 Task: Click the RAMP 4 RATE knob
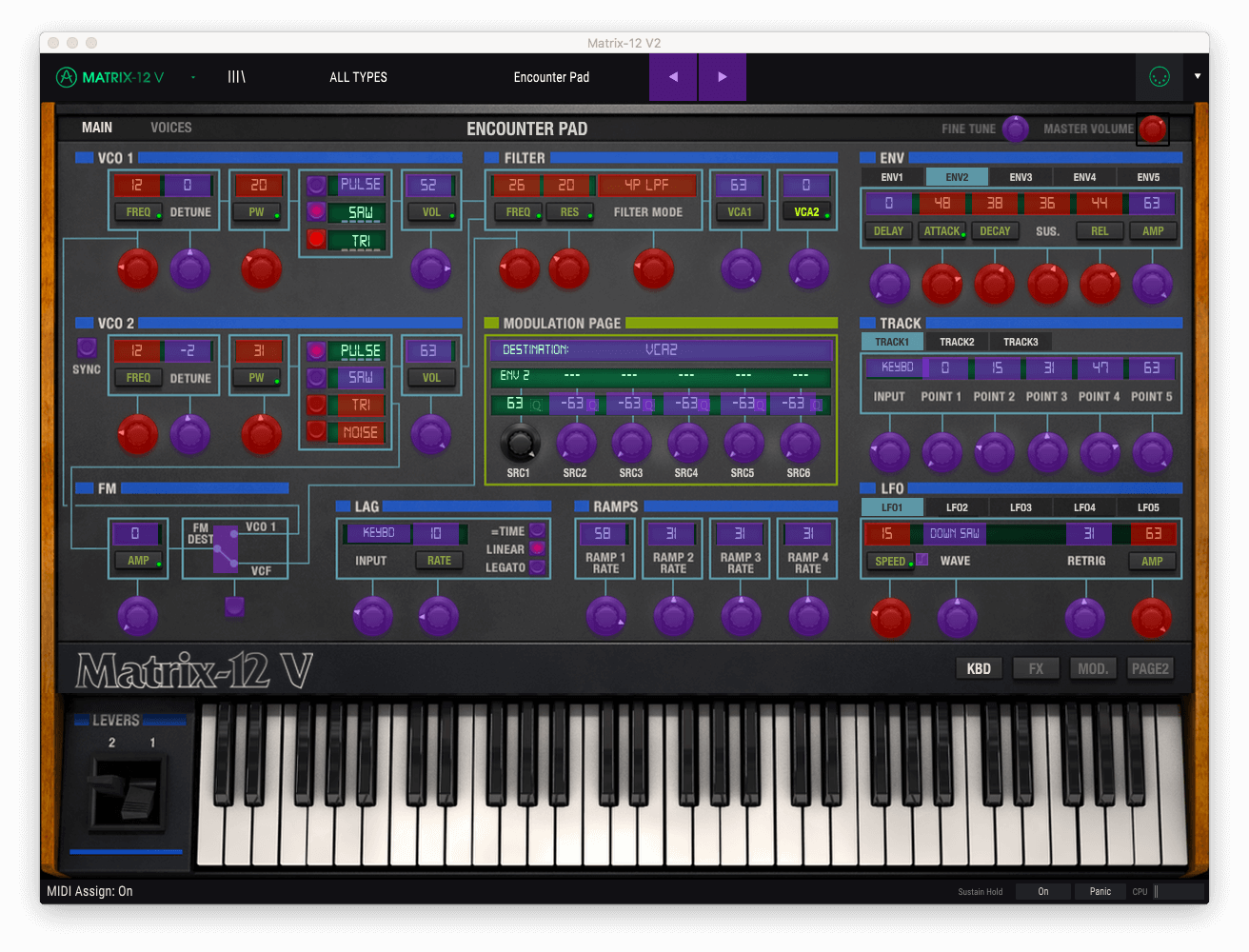808,617
